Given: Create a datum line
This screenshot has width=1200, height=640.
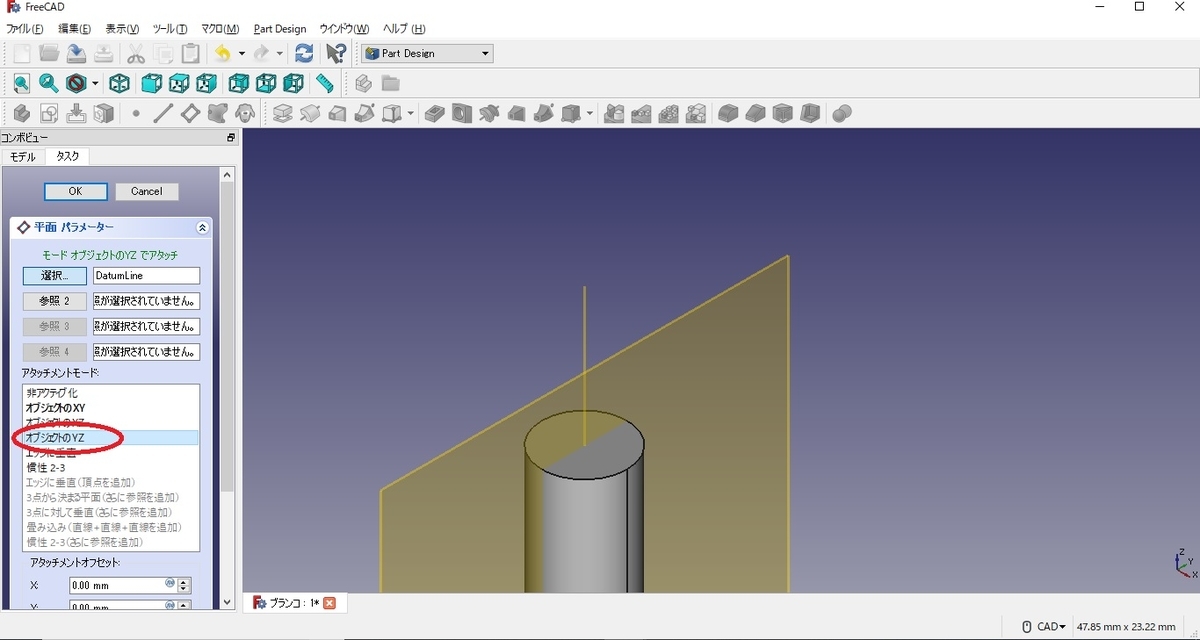Looking at the screenshot, I should pos(163,113).
